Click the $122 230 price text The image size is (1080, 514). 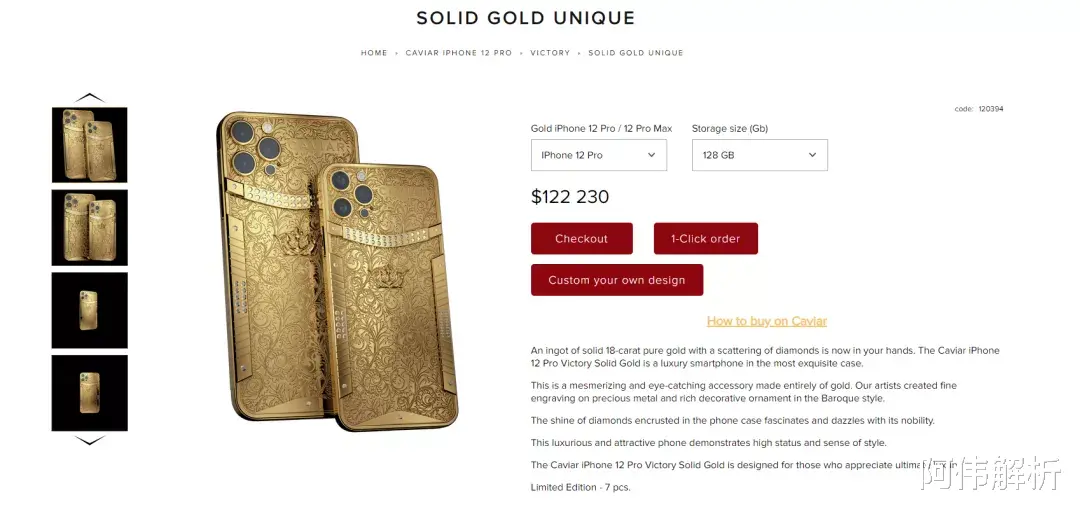click(570, 197)
